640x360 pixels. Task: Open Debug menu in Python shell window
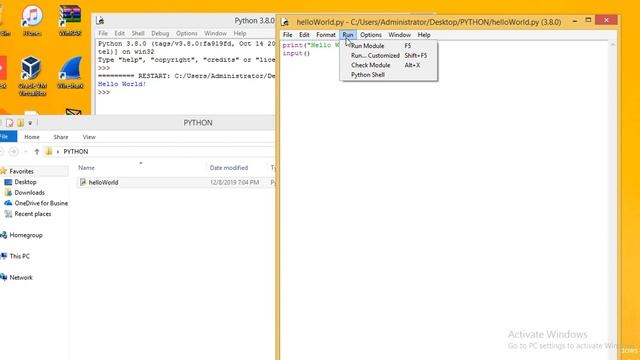(x=160, y=33)
